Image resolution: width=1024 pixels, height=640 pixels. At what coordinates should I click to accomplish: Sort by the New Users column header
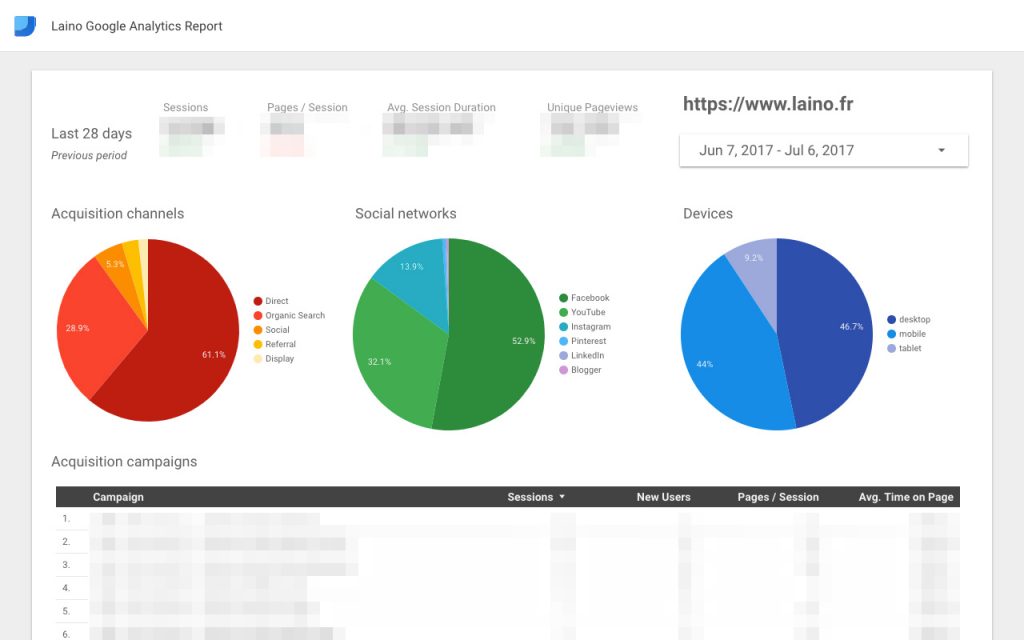pos(663,497)
